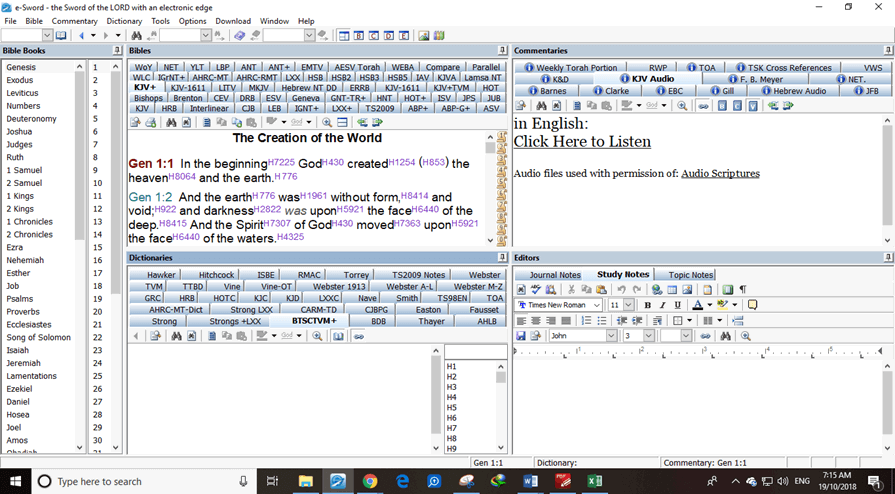Open the font color picker arrow

pyautogui.click(x=710, y=305)
